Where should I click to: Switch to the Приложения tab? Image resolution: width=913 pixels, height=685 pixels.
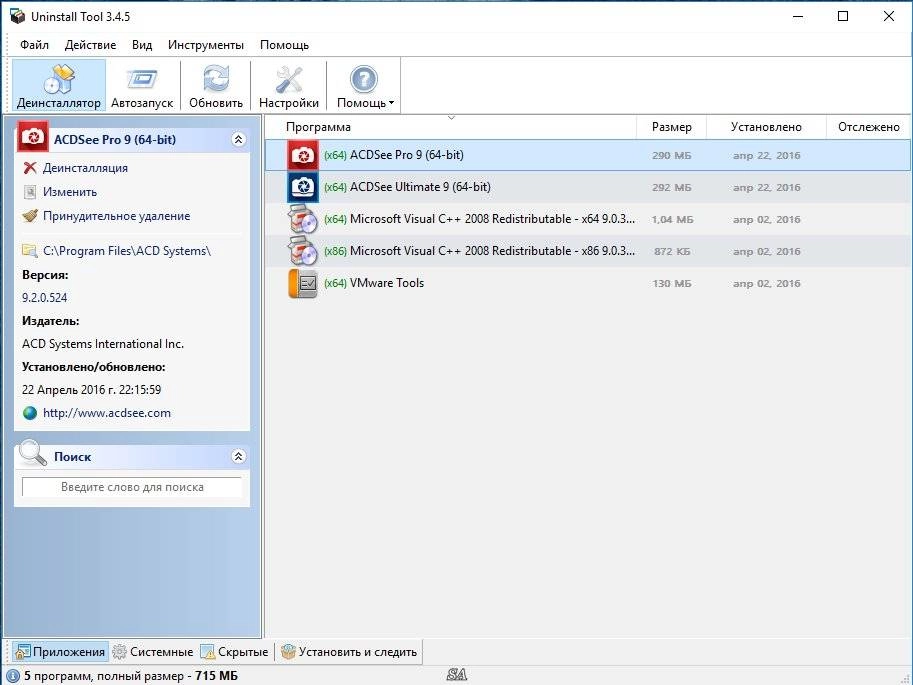[x=61, y=652]
